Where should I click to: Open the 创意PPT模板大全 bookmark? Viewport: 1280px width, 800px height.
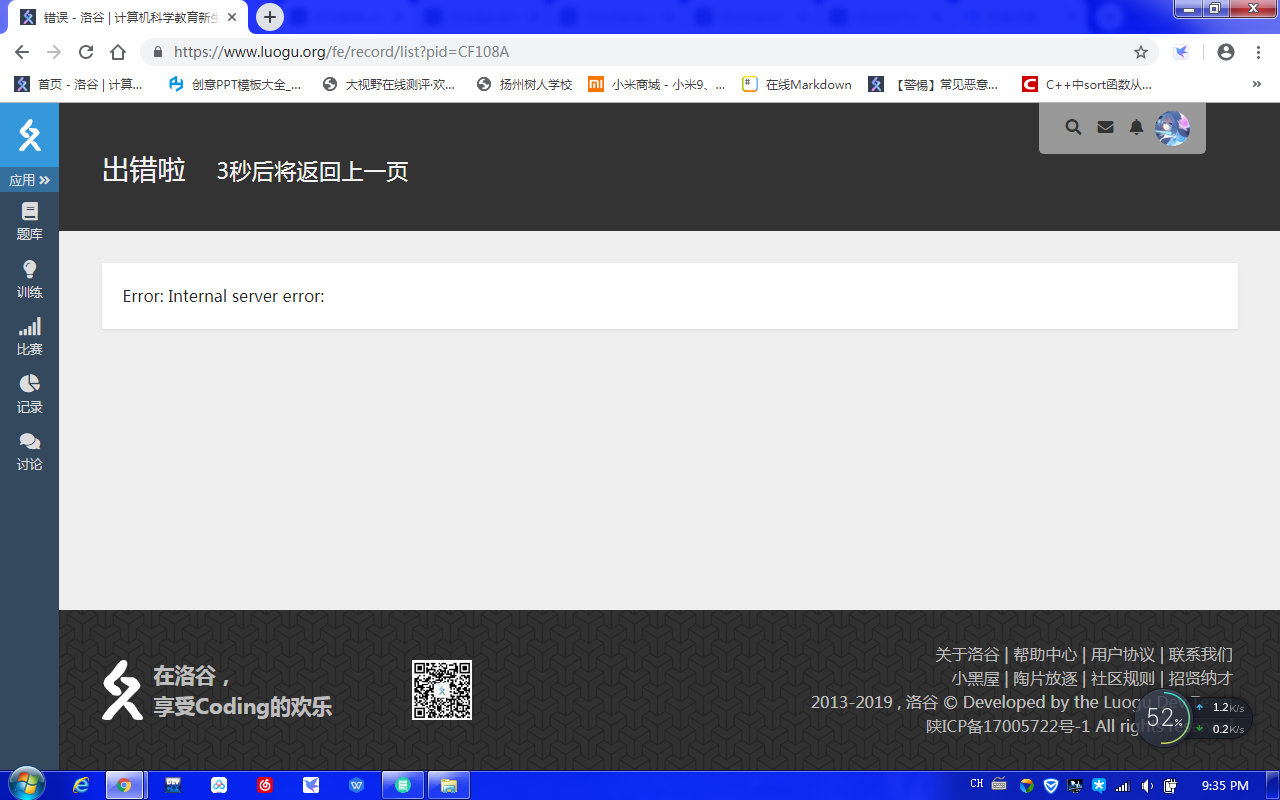[235, 85]
